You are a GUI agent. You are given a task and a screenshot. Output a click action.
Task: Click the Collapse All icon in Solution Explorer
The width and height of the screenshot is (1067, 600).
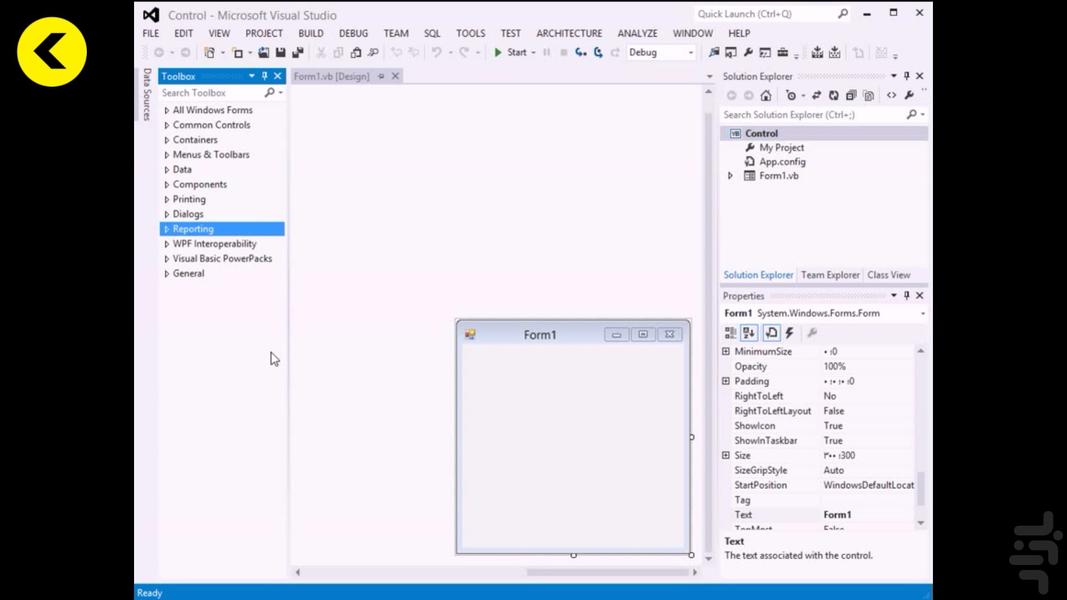(x=851, y=96)
